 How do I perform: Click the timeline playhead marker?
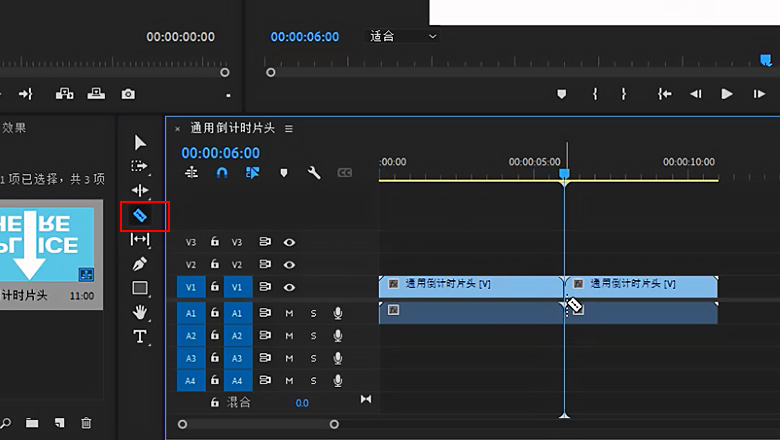pos(564,174)
